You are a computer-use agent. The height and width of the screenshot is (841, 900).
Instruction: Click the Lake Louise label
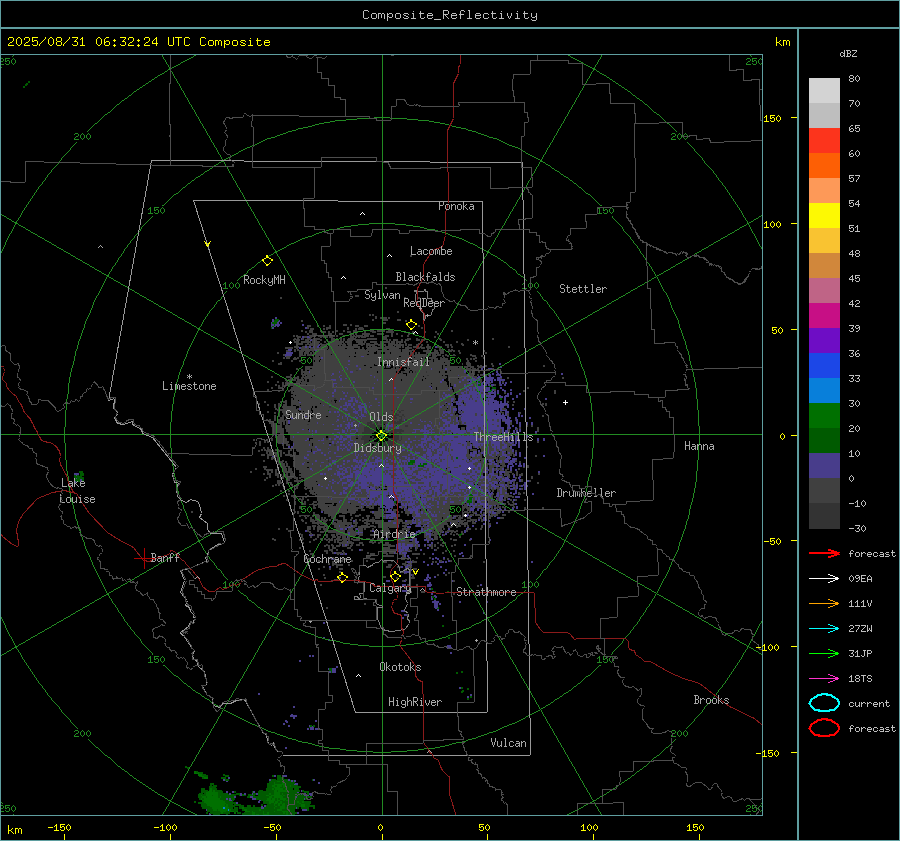click(77, 491)
